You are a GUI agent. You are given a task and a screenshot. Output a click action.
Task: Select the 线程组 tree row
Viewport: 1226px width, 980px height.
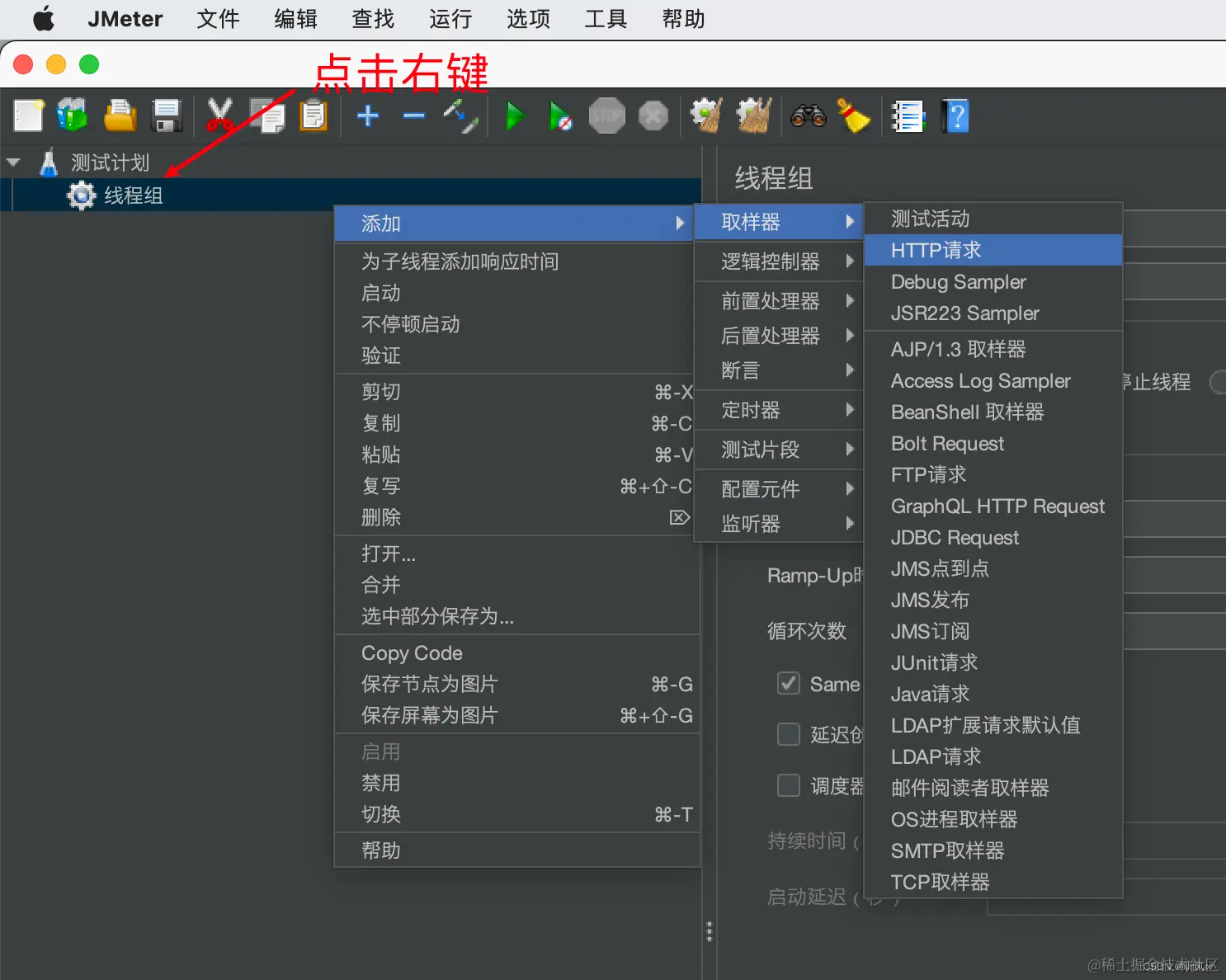351,196
